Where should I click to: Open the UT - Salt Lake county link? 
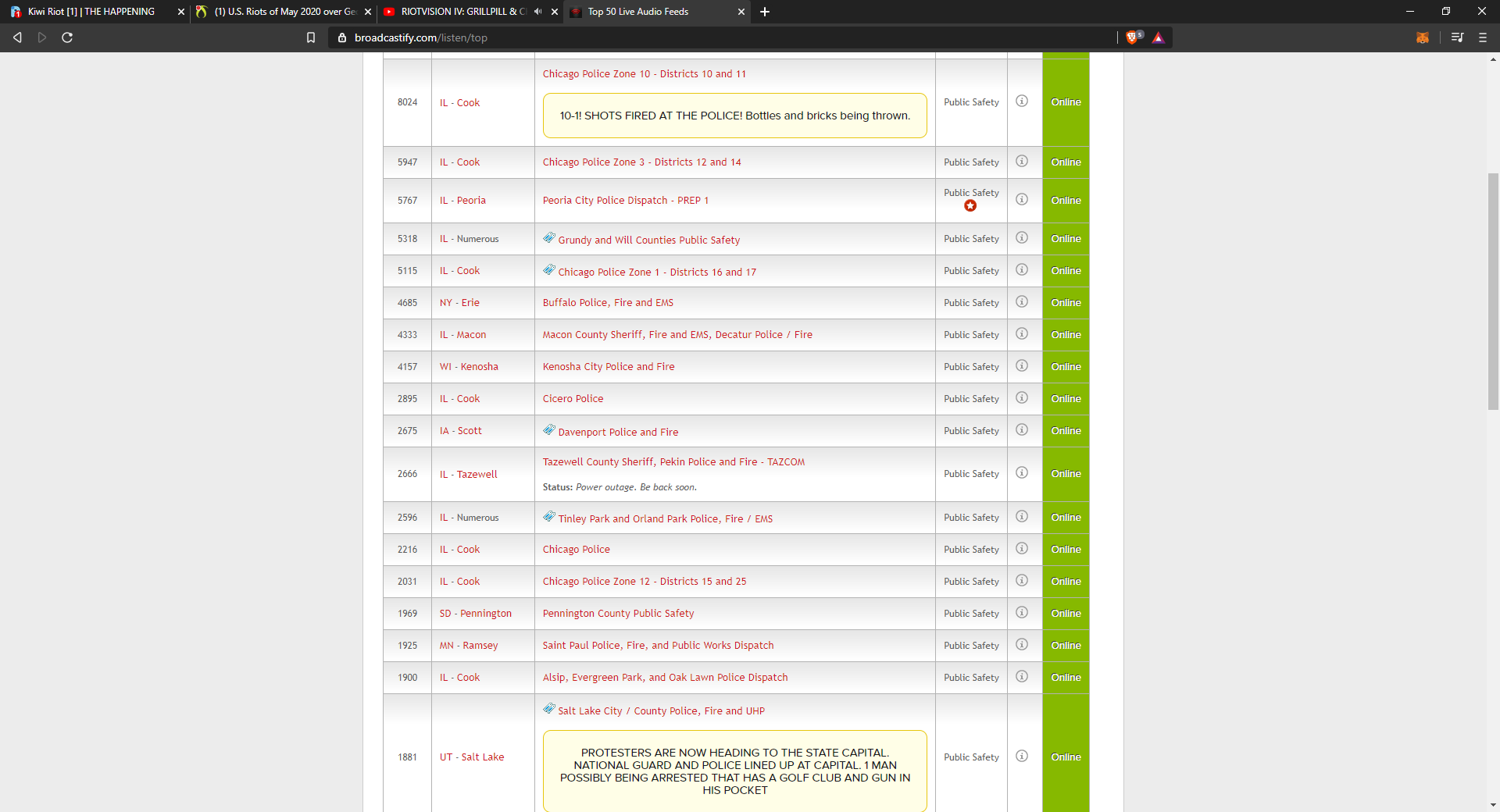[x=472, y=757]
